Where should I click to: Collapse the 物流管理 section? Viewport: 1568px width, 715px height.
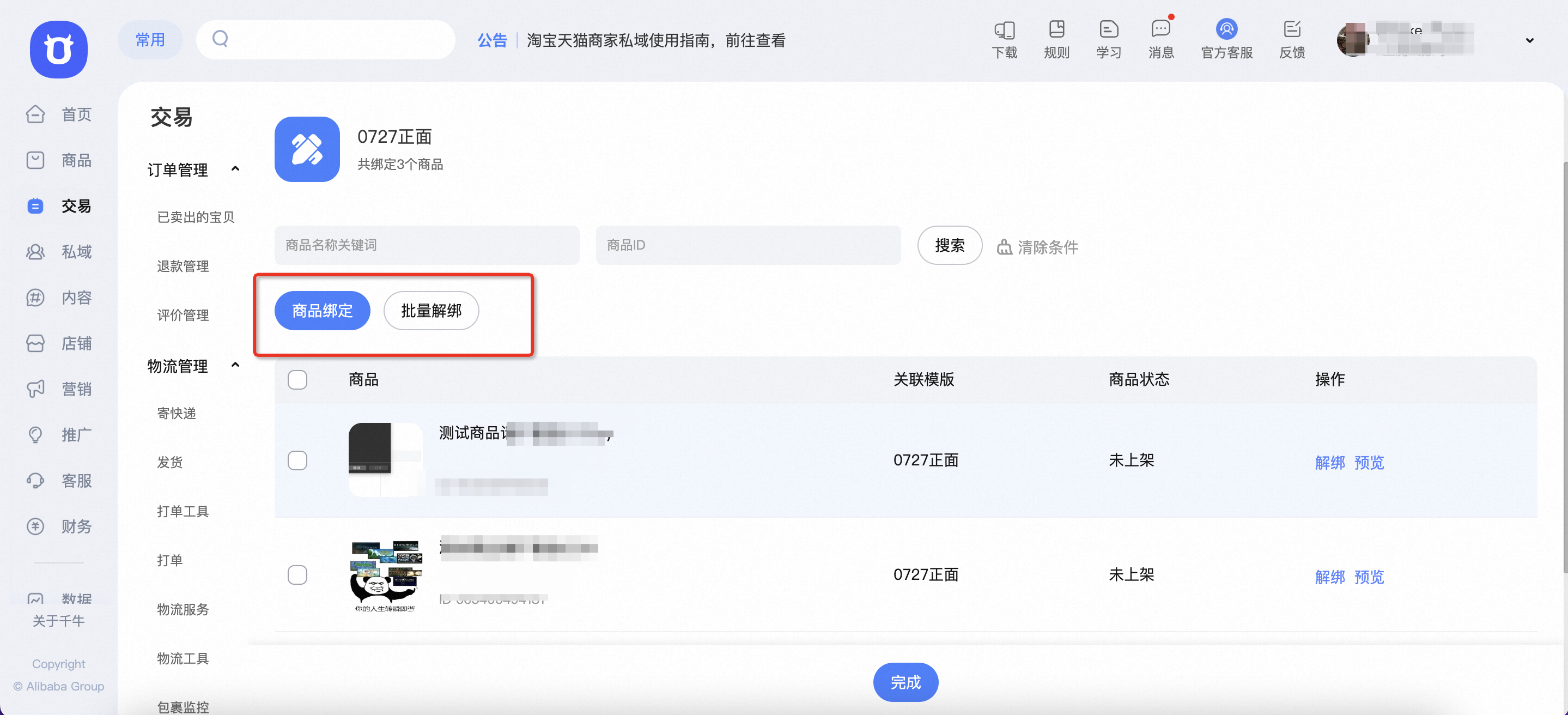click(235, 365)
